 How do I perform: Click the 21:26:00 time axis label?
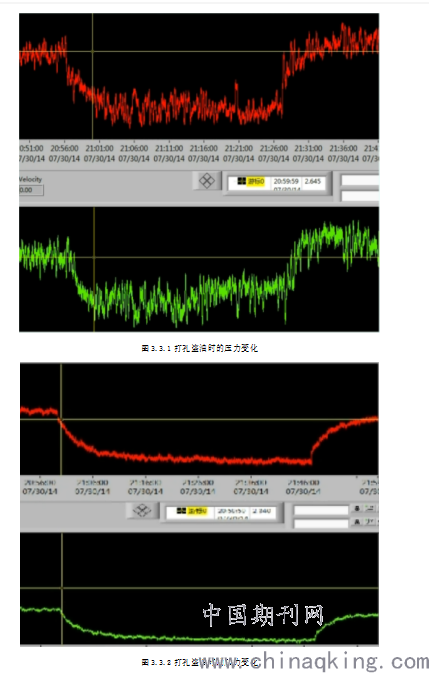[274, 149]
